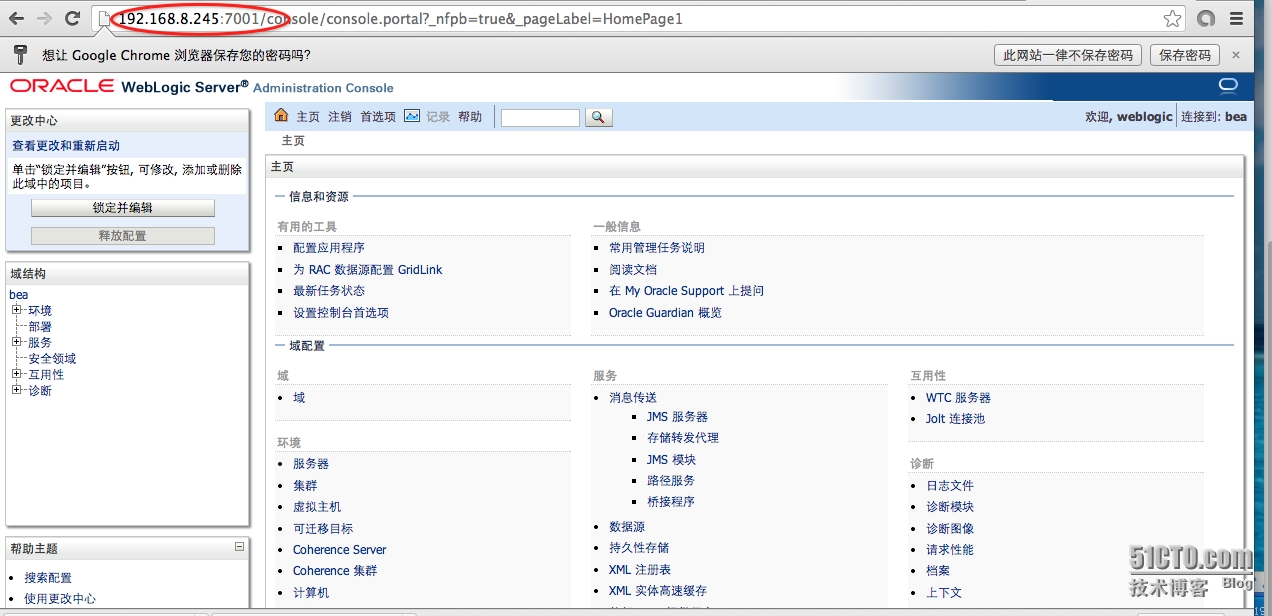Expand the 诊断 tree node
The width and height of the screenshot is (1272, 616).
[x=16, y=390]
